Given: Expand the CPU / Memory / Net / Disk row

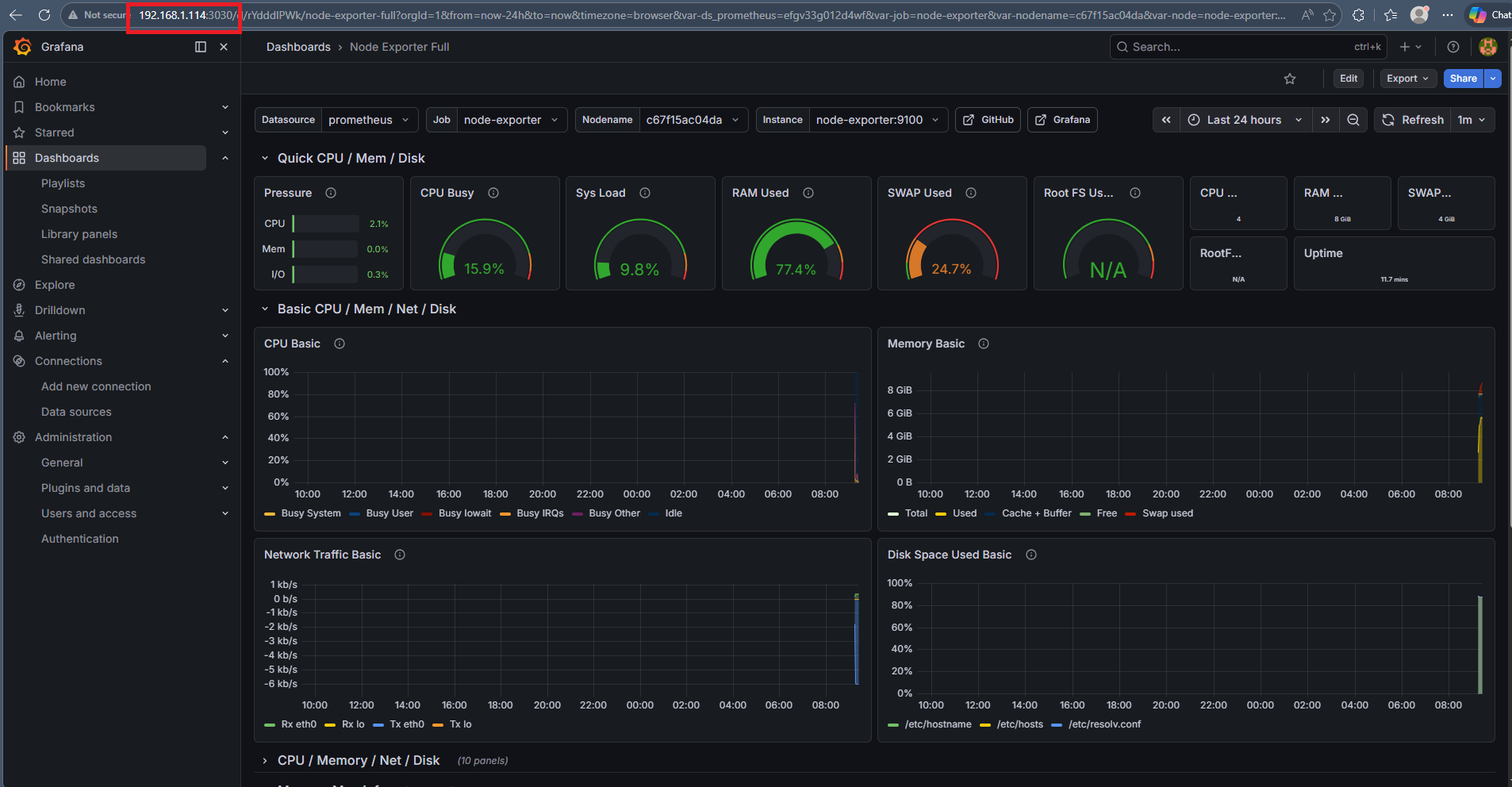Looking at the screenshot, I should tap(358, 760).
